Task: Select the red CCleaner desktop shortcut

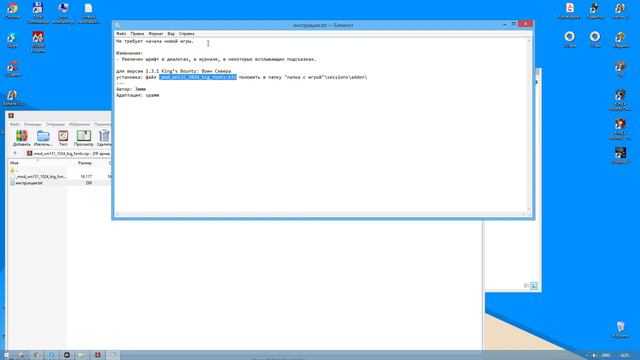Action: pyautogui.click(x=13, y=69)
